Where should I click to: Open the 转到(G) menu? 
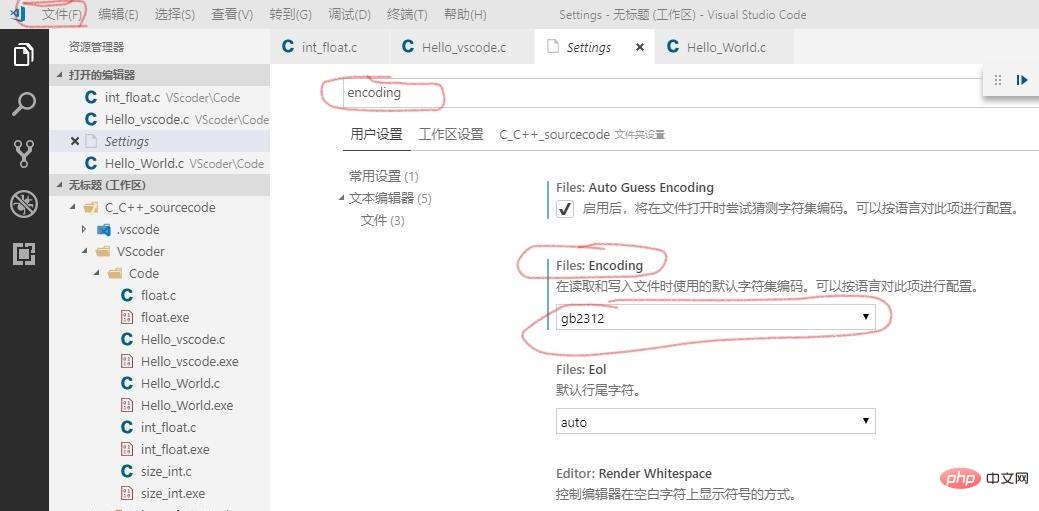tap(290, 14)
